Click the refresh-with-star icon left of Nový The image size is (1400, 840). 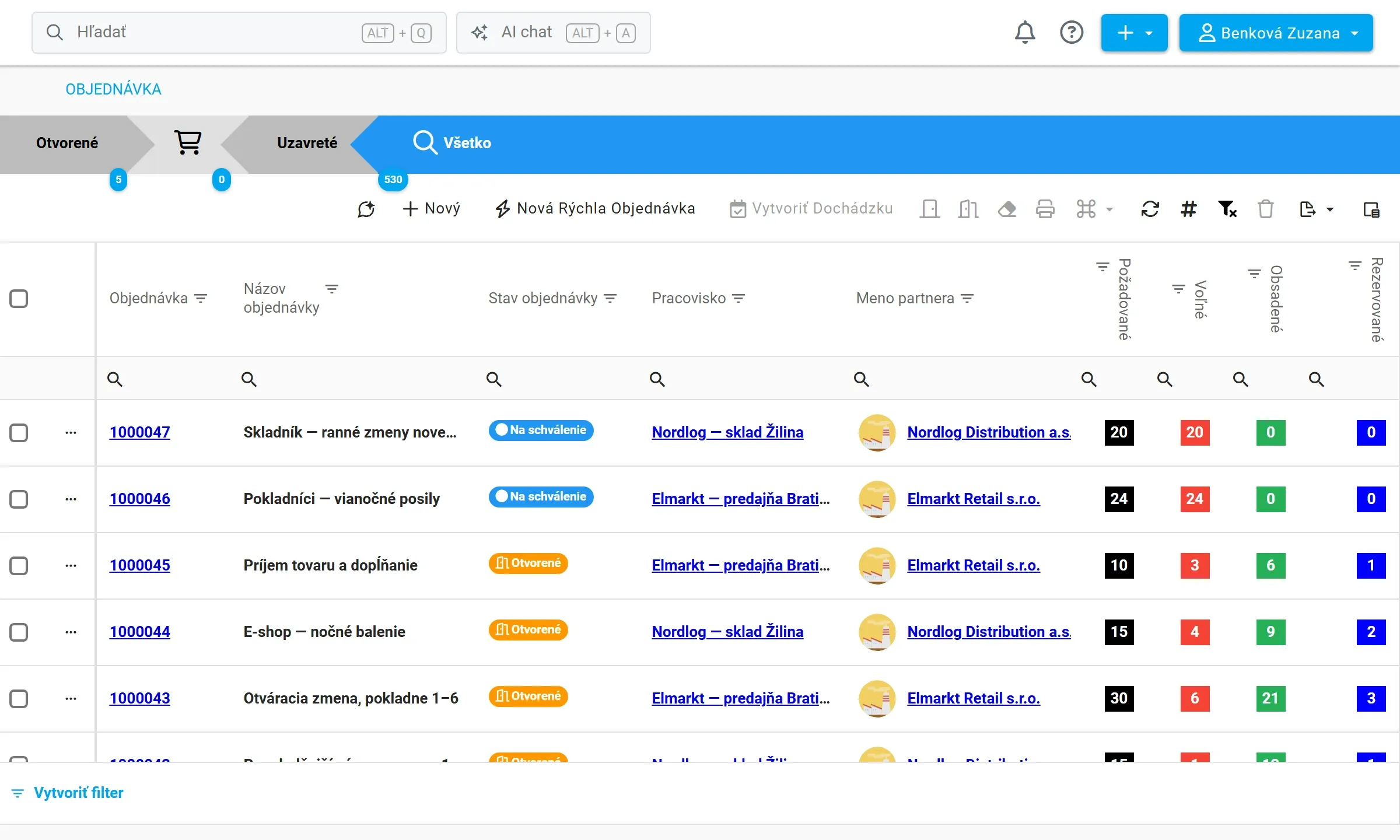click(366, 209)
